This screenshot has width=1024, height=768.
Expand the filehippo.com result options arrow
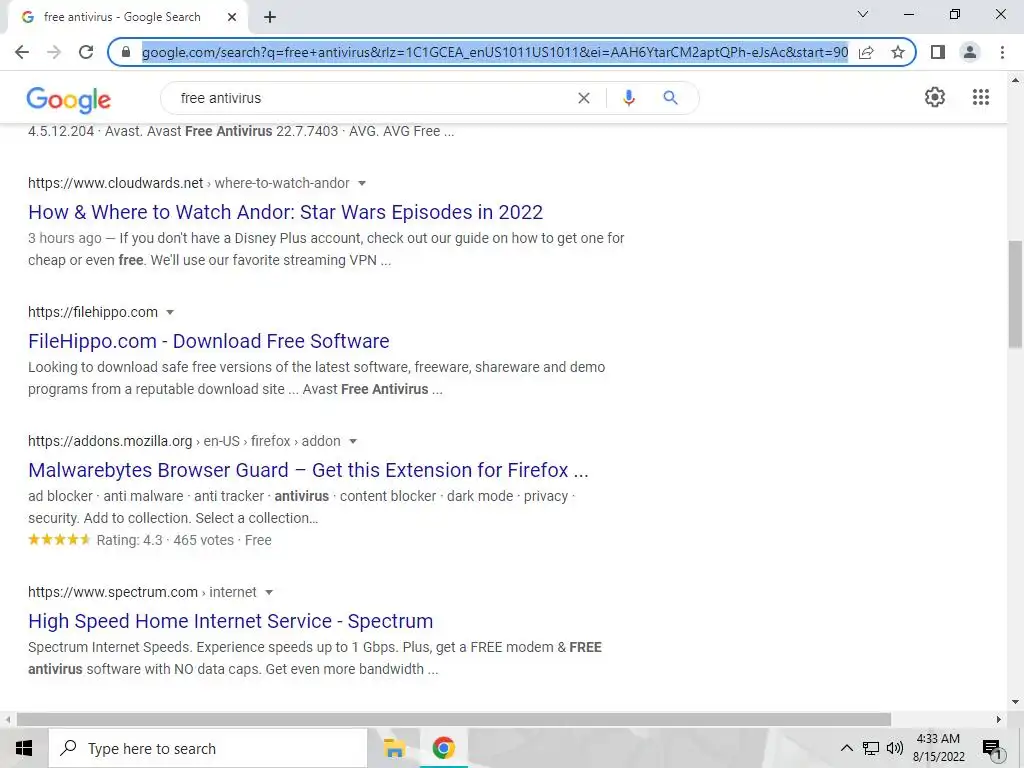pyautogui.click(x=170, y=313)
